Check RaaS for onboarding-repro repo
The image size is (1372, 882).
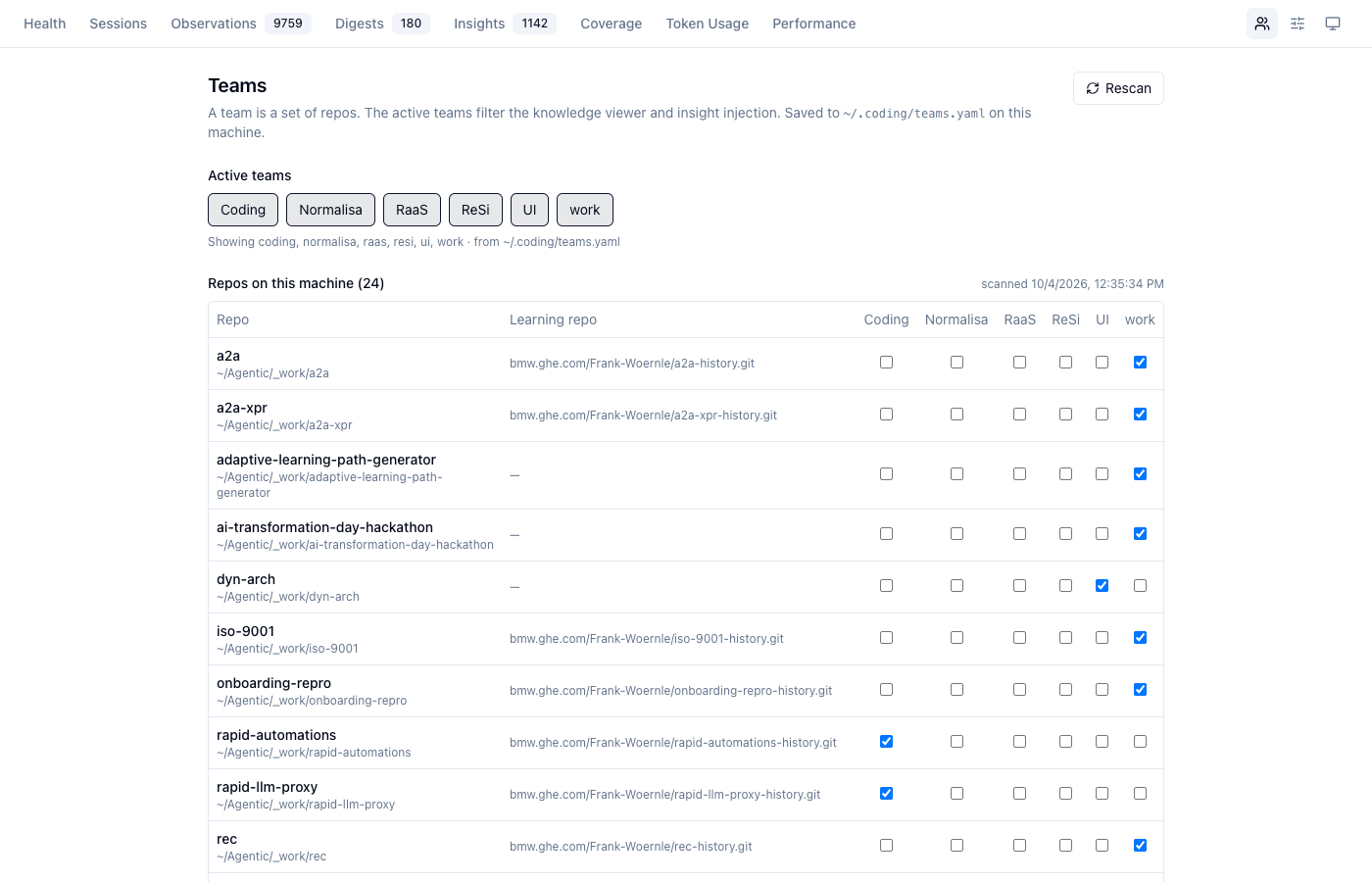[1020, 690]
